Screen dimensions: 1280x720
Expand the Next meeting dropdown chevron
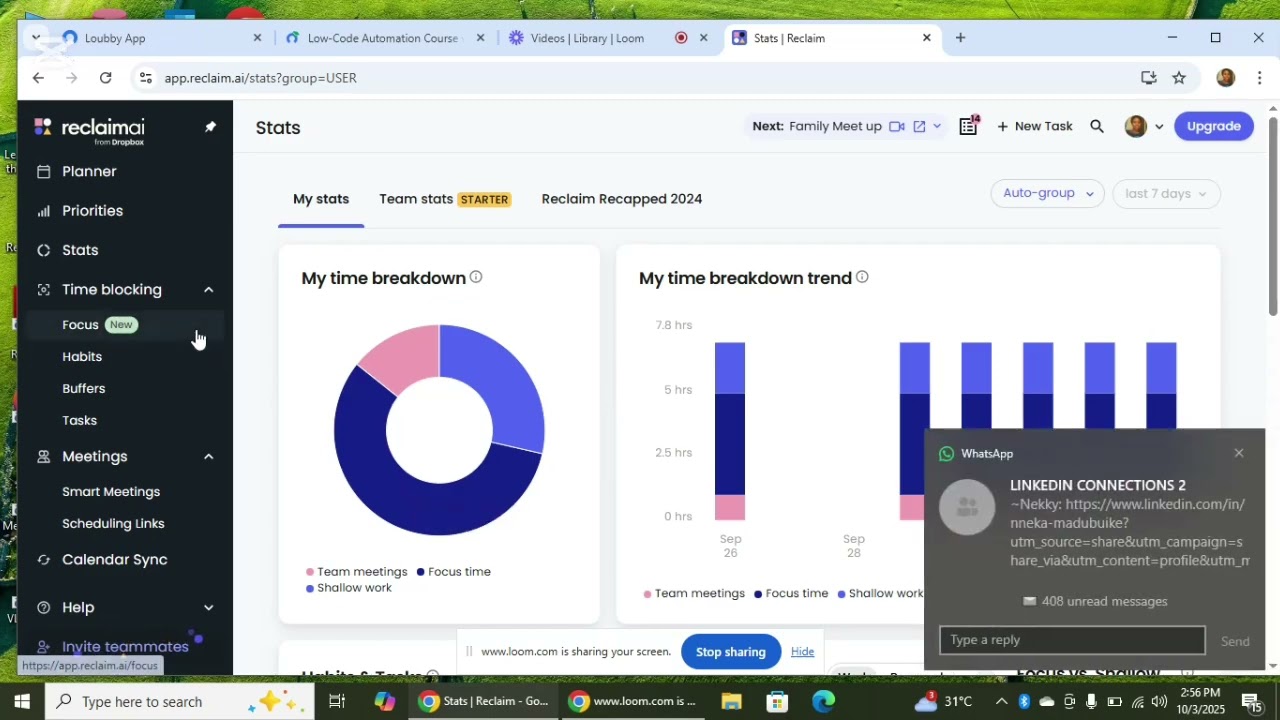937,126
